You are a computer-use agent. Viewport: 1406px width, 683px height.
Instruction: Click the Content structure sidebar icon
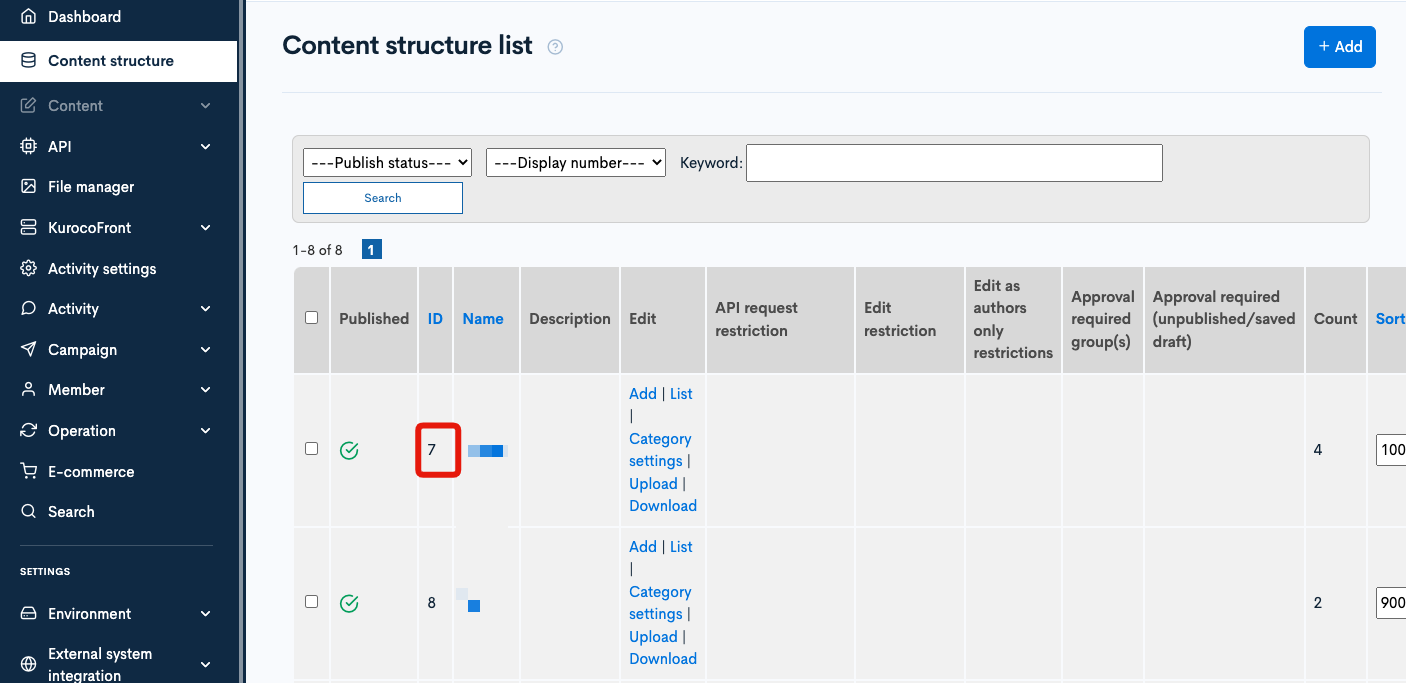coord(27,61)
